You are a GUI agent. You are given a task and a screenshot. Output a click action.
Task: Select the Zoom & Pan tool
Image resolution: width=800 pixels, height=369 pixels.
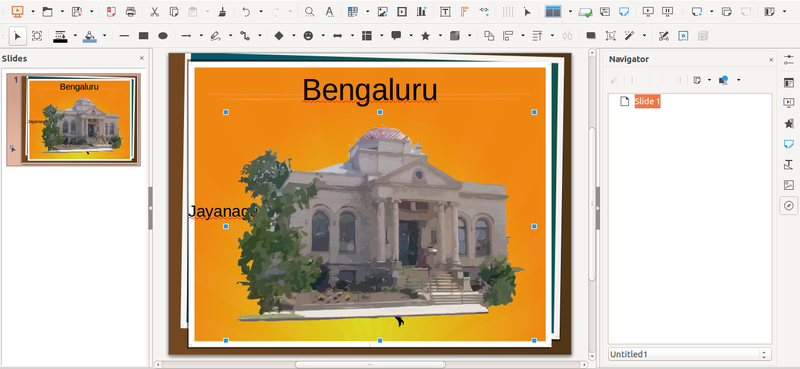37,36
